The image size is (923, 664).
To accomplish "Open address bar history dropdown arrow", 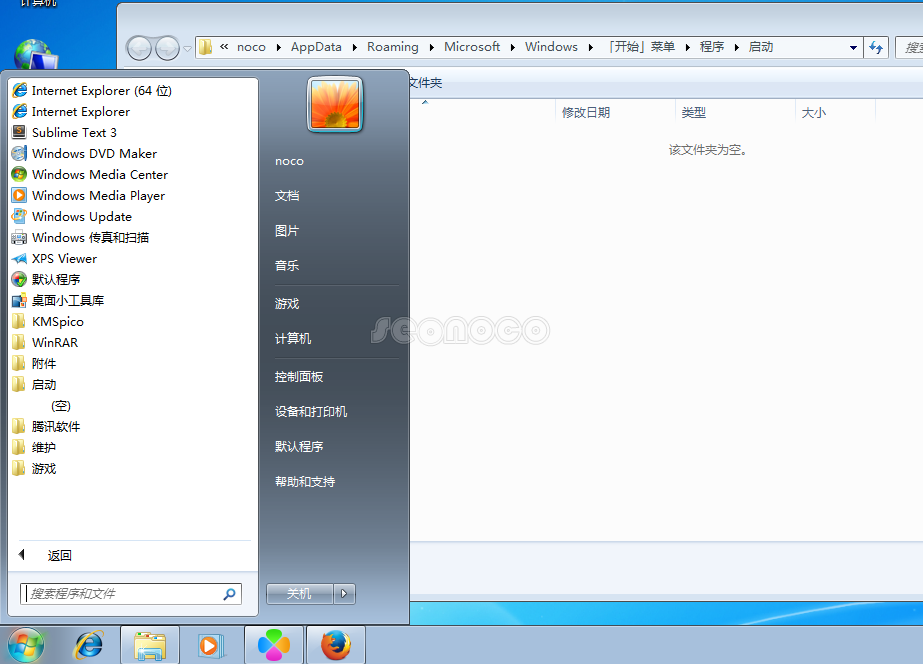I will pyautogui.click(x=853, y=47).
